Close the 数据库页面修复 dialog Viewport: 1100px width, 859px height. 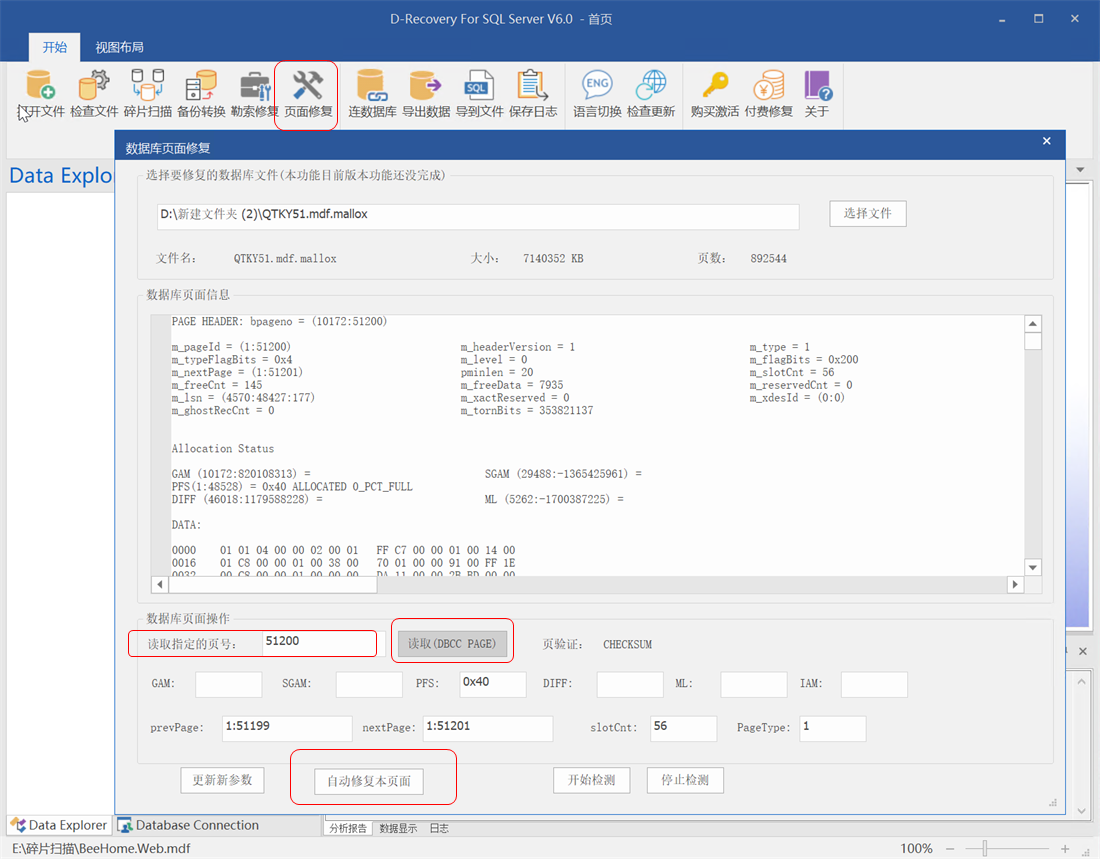pos(1047,141)
